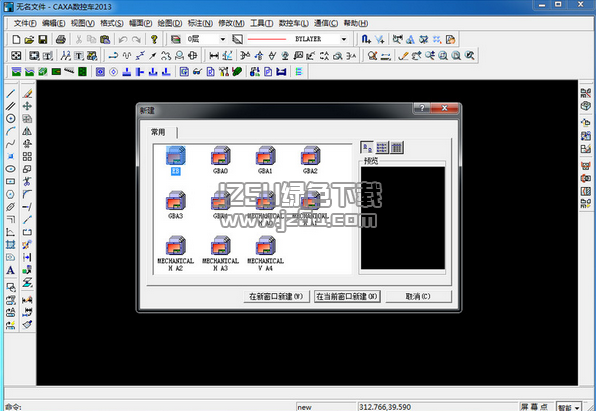
Task: Select the Circle drawing tool
Action: pyautogui.click(x=11, y=118)
